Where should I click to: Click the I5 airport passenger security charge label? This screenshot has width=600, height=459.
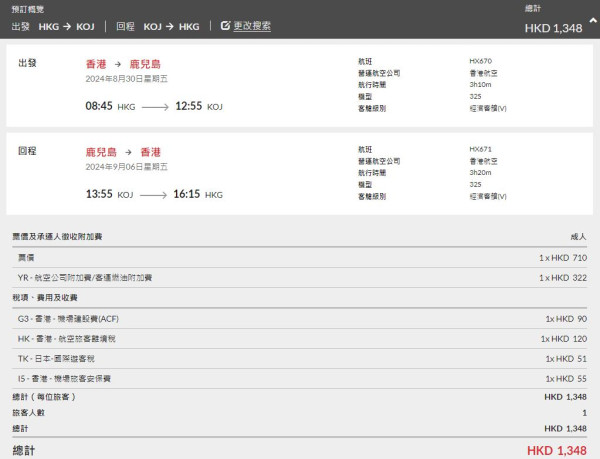64,378
